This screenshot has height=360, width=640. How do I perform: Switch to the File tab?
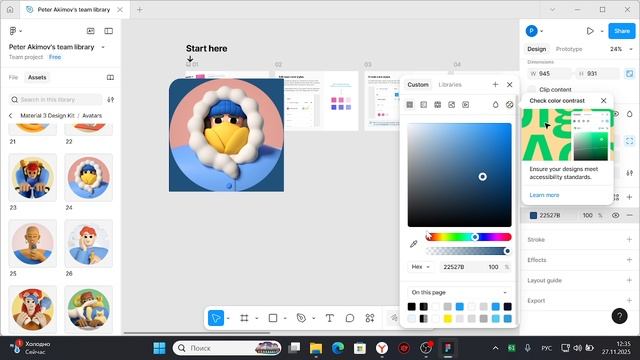(x=13, y=77)
